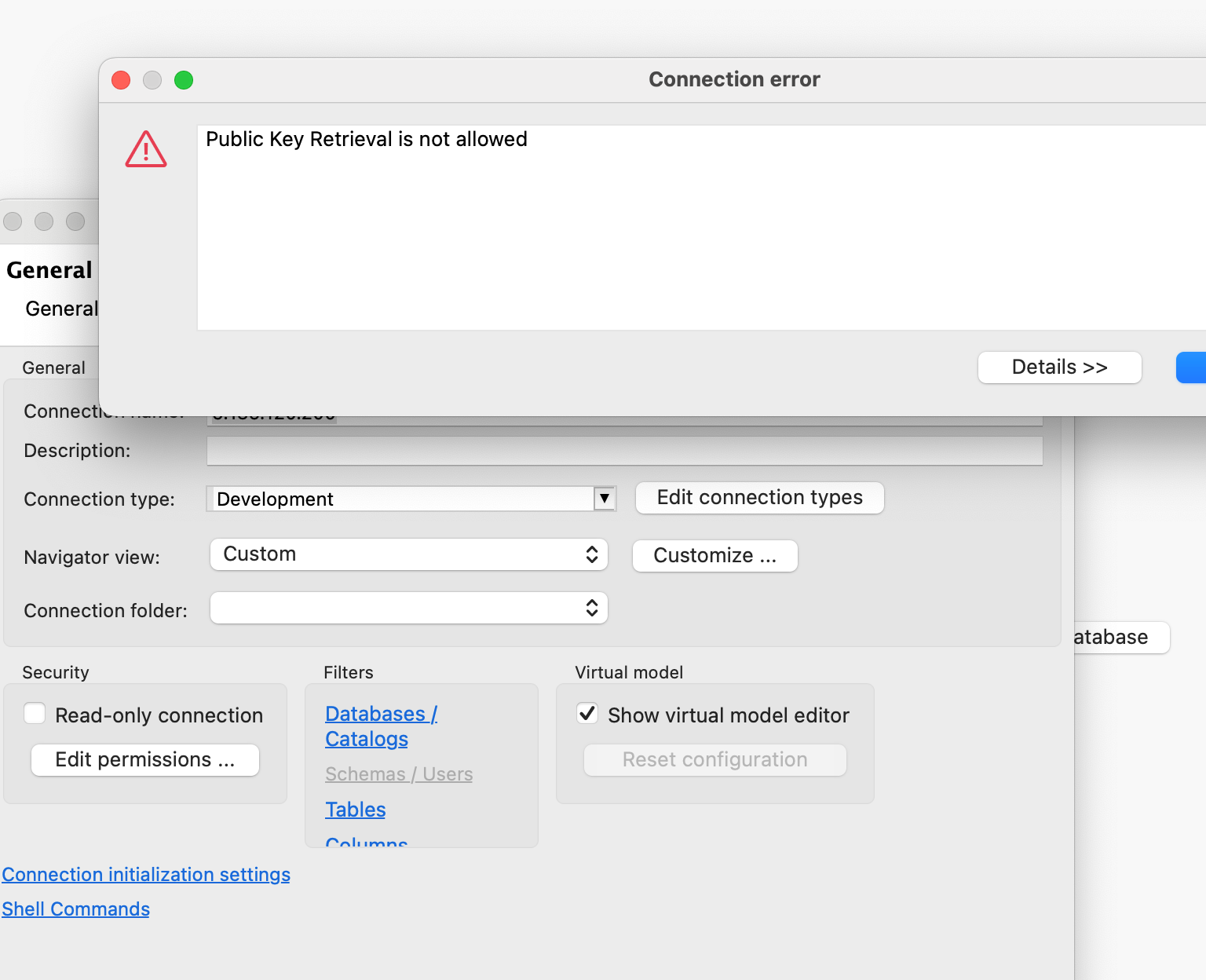Click the blue default button in error dialog
1206x980 pixels.
(x=1191, y=367)
